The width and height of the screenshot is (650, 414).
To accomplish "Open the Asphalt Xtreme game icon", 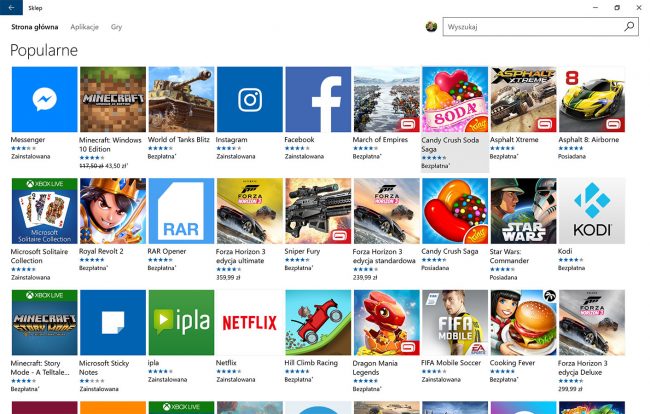I will (524, 99).
